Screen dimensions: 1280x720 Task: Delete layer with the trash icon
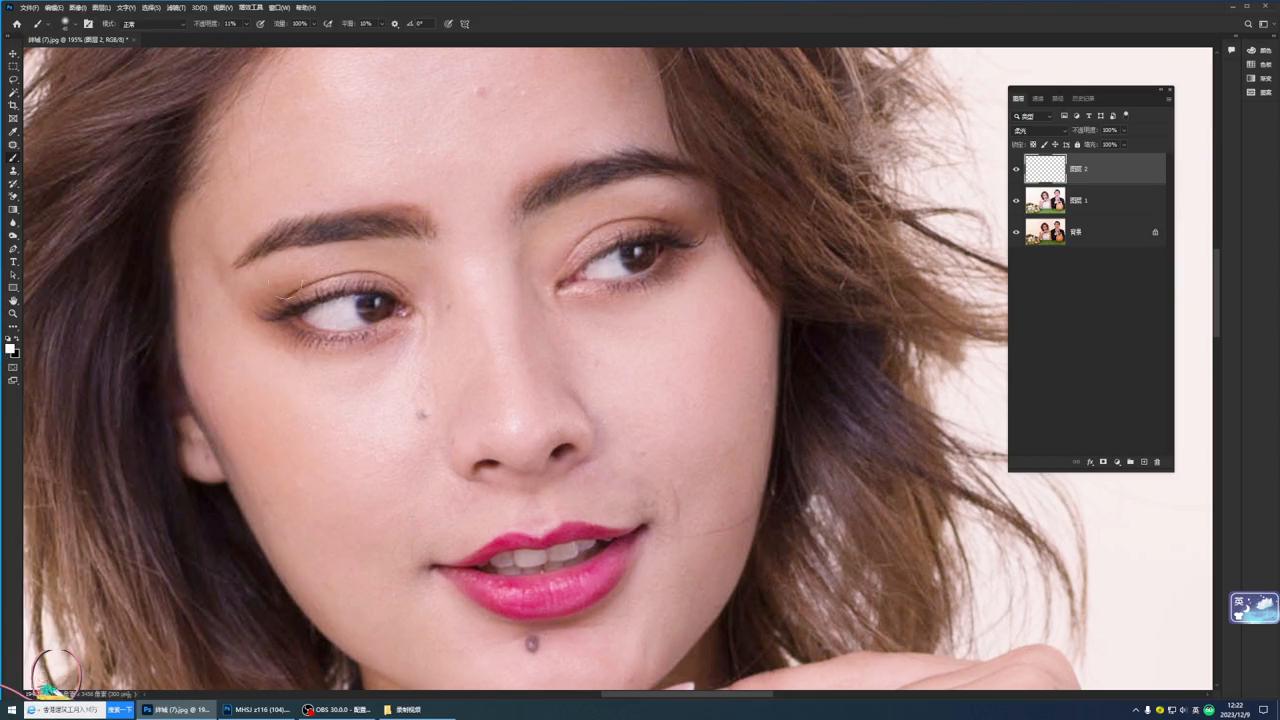coord(1157,462)
